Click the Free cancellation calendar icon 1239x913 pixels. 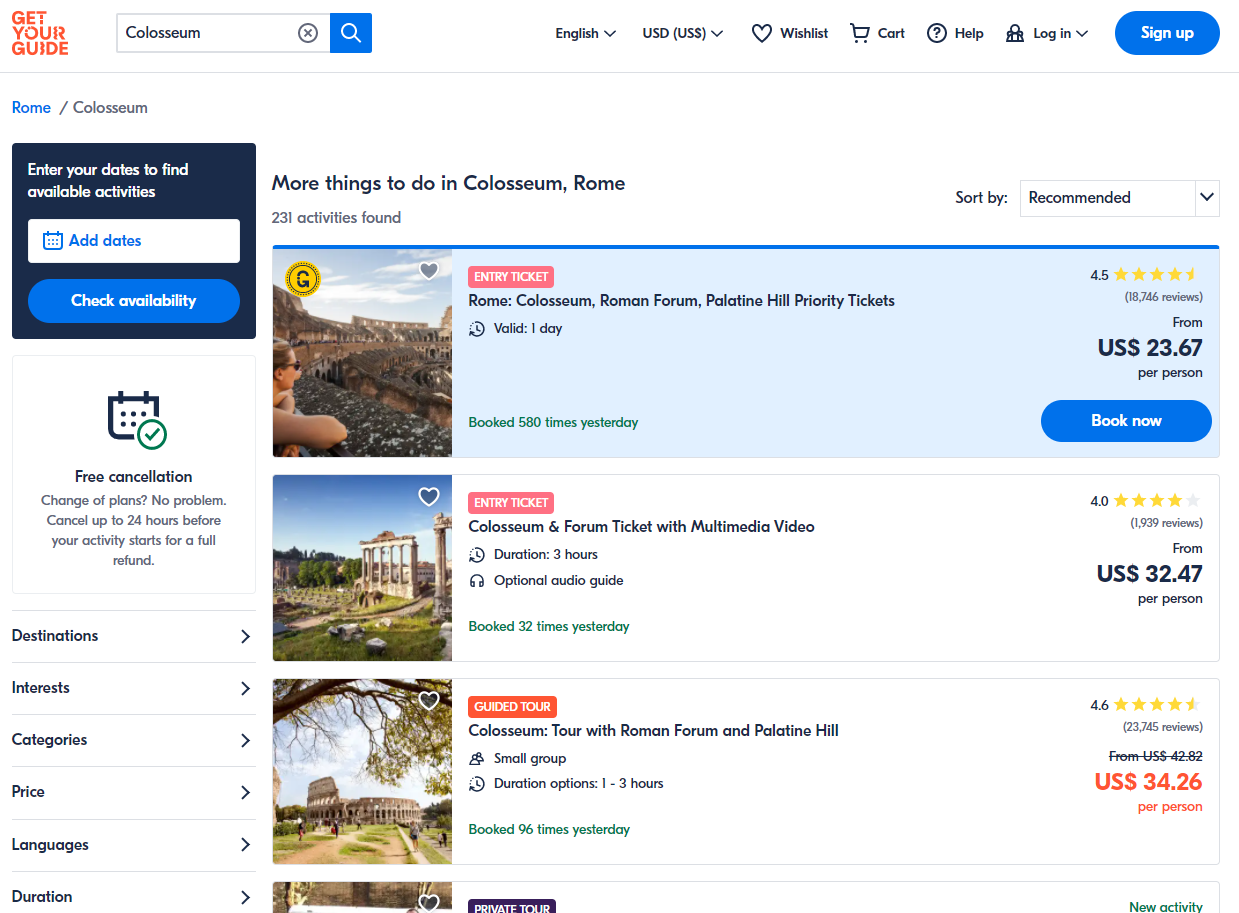137,420
